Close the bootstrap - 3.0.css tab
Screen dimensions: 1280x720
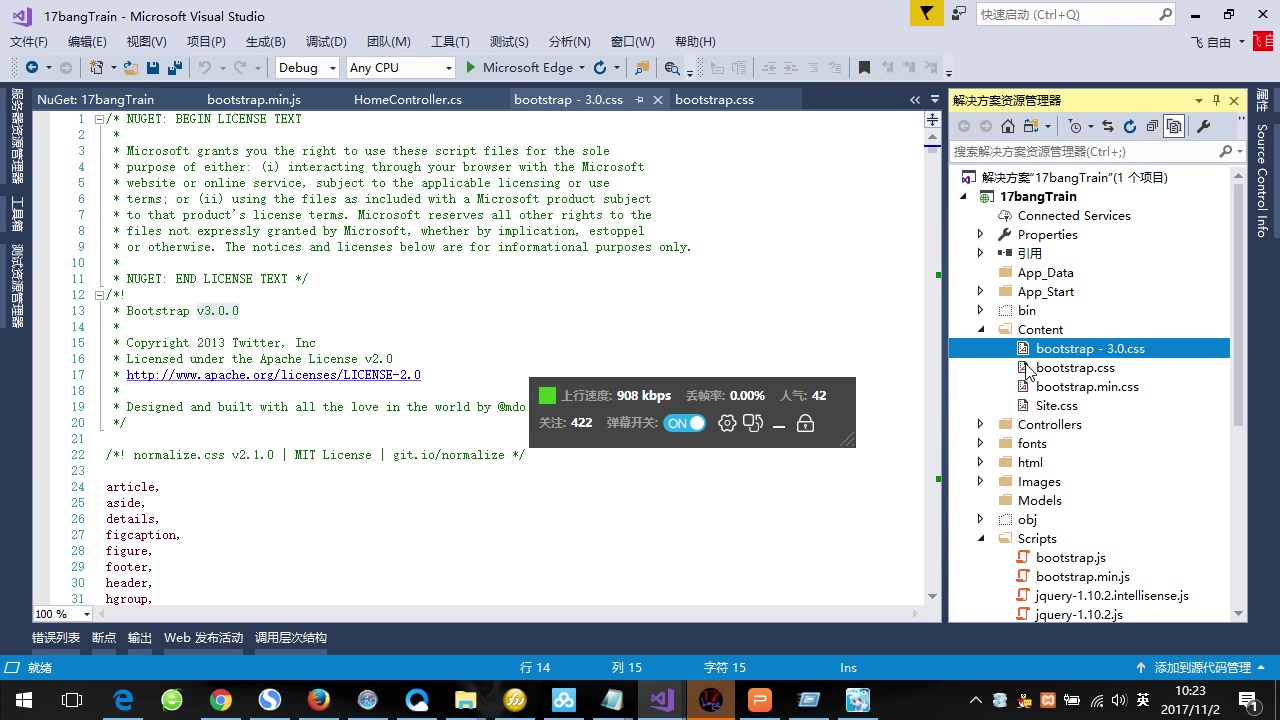click(658, 100)
